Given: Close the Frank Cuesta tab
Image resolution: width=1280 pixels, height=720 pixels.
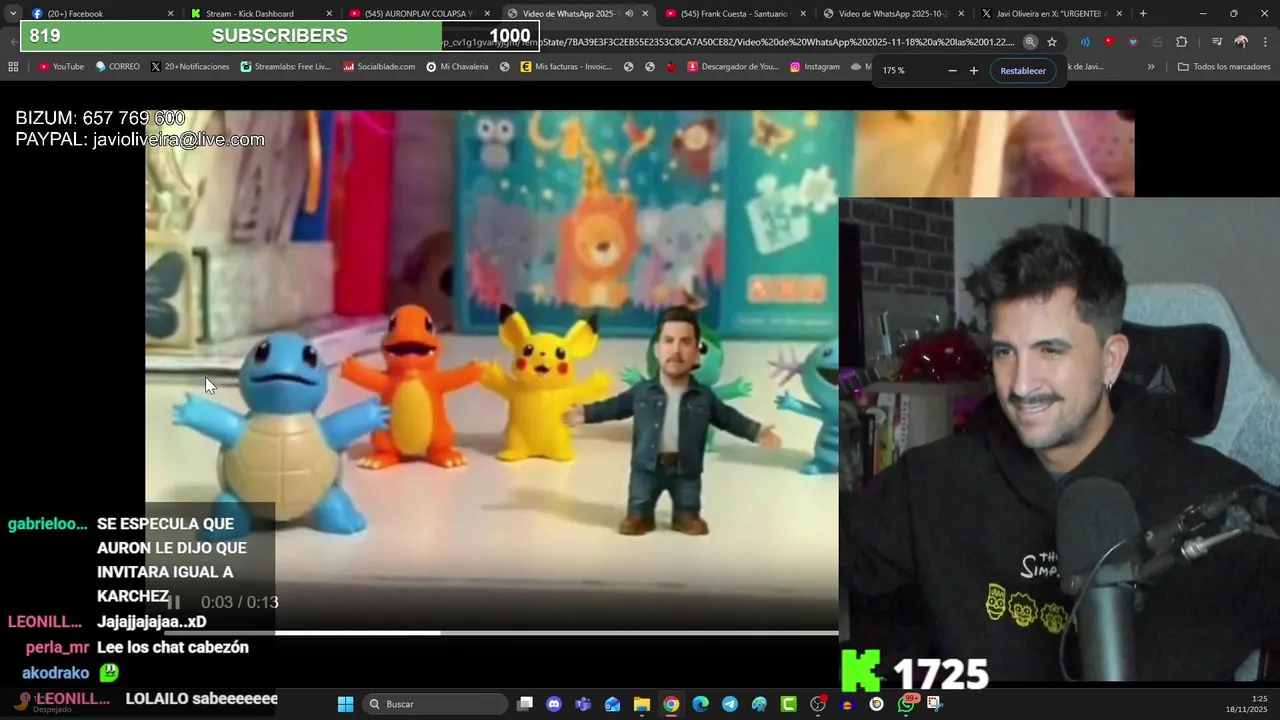Looking at the screenshot, I should [803, 14].
